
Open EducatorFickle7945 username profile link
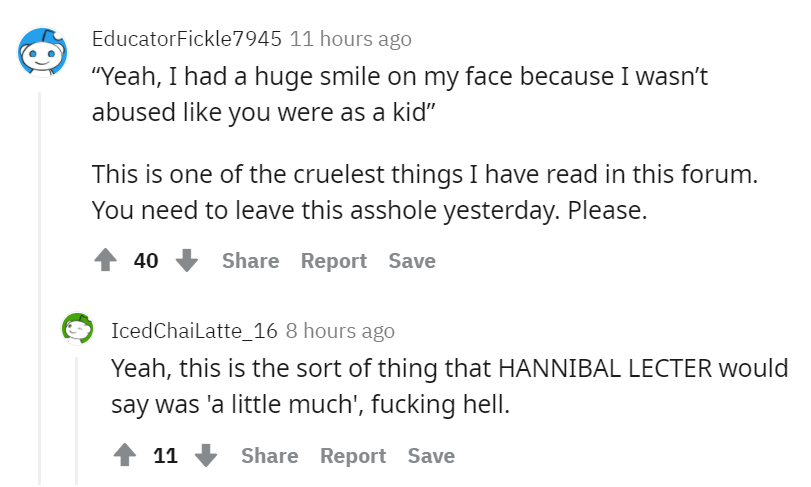coord(187,39)
